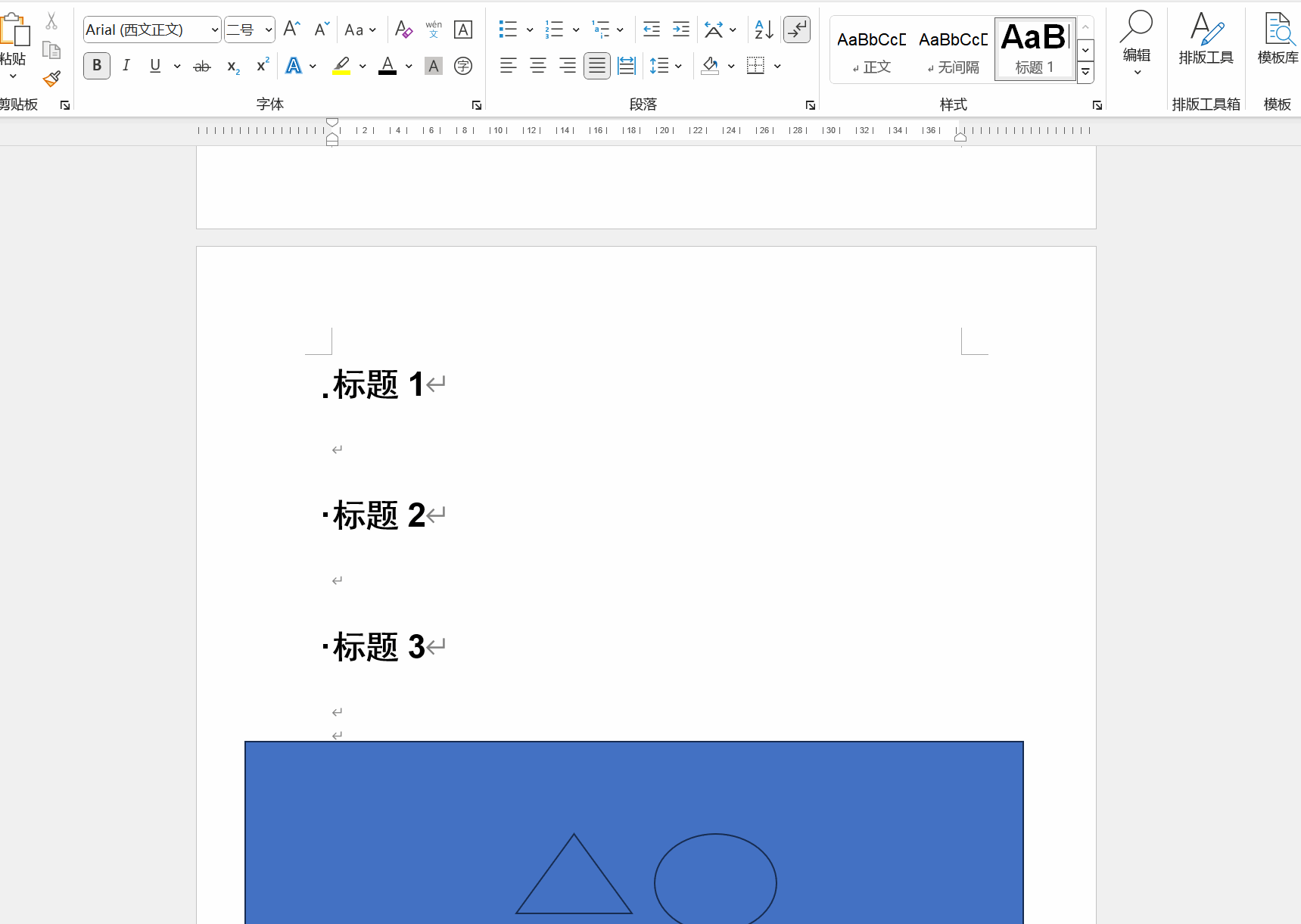Click the center align icon
The image size is (1301, 924).
(x=538, y=66)
